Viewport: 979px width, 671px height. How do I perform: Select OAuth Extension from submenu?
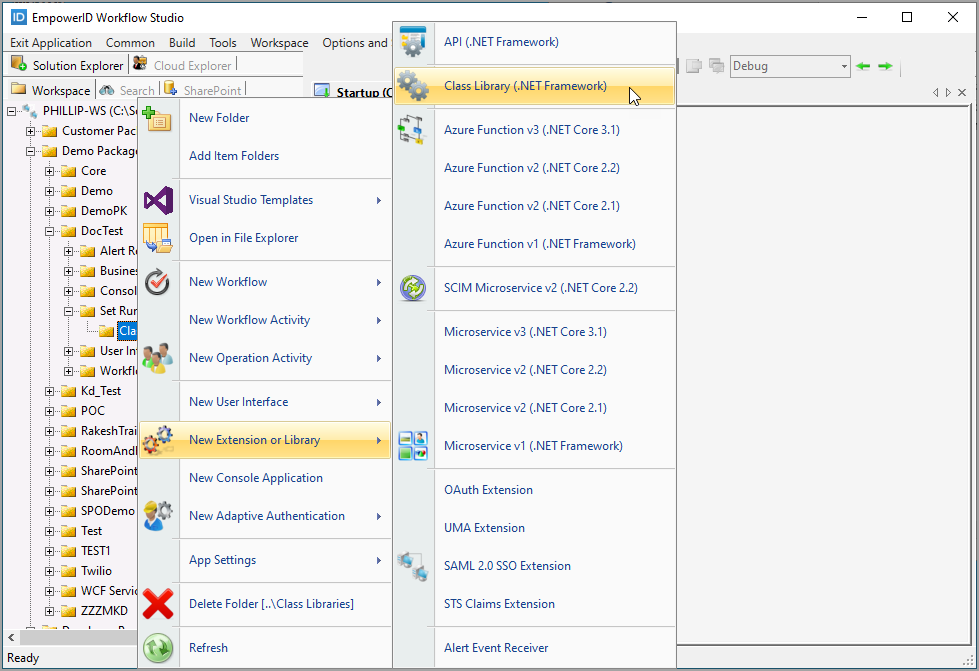point(488,490)
